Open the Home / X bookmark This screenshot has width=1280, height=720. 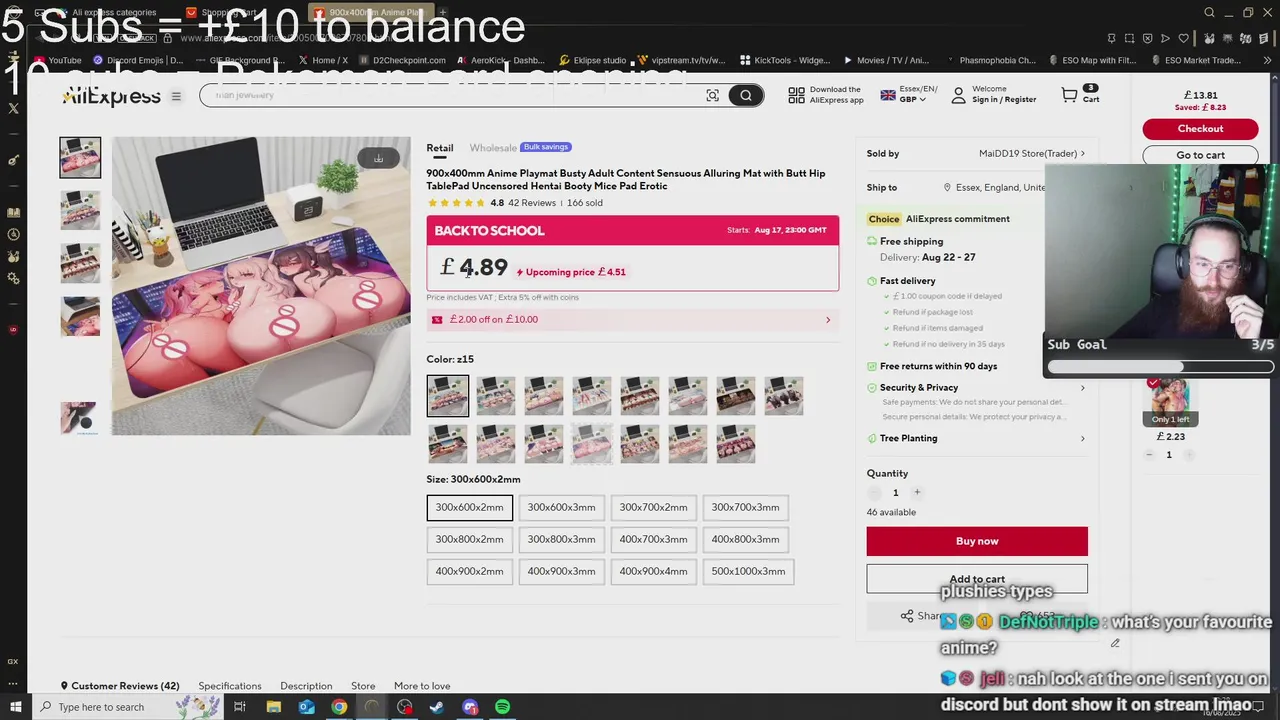[322, 60]
